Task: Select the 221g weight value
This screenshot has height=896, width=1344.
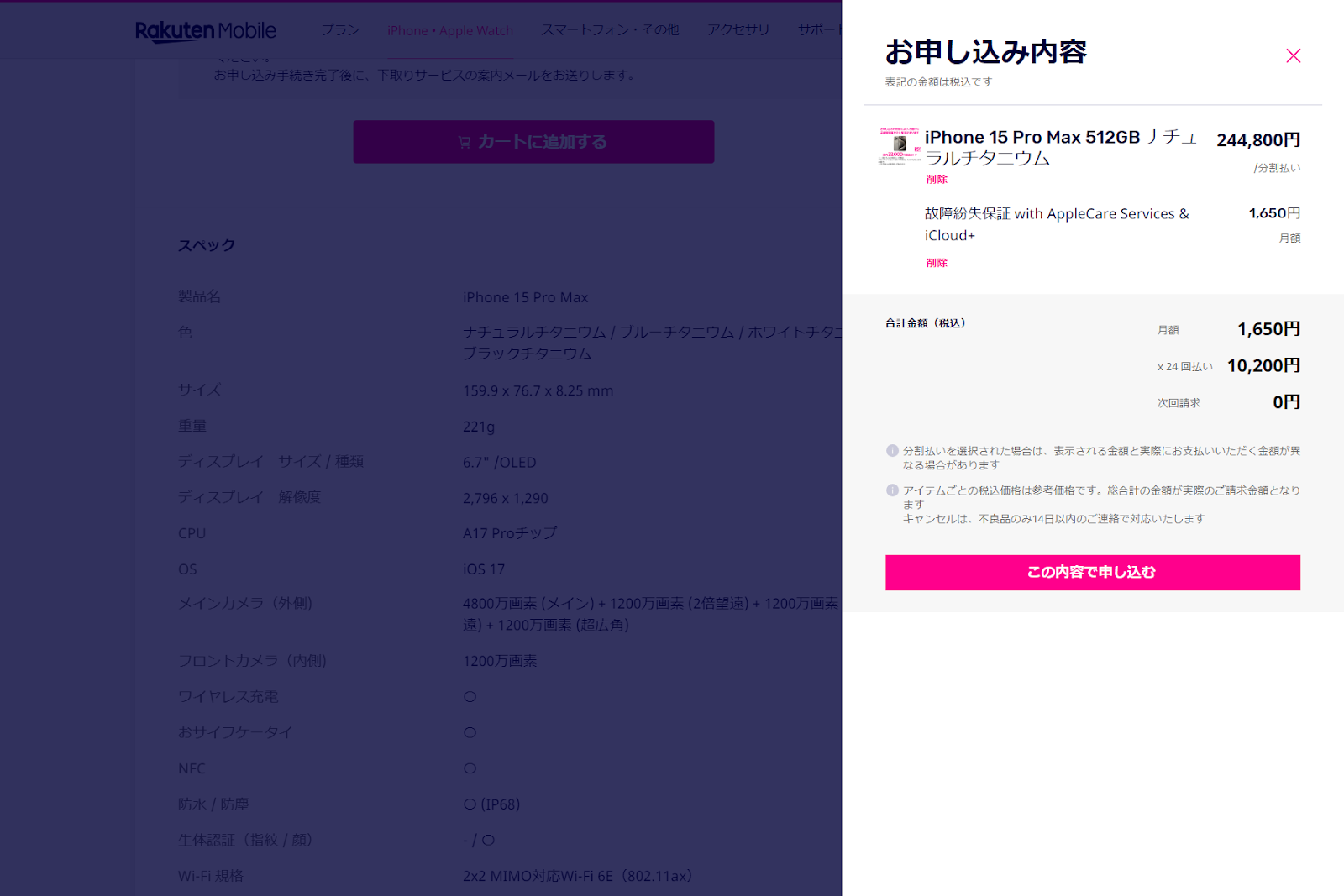Action: [x=479, y=427]
